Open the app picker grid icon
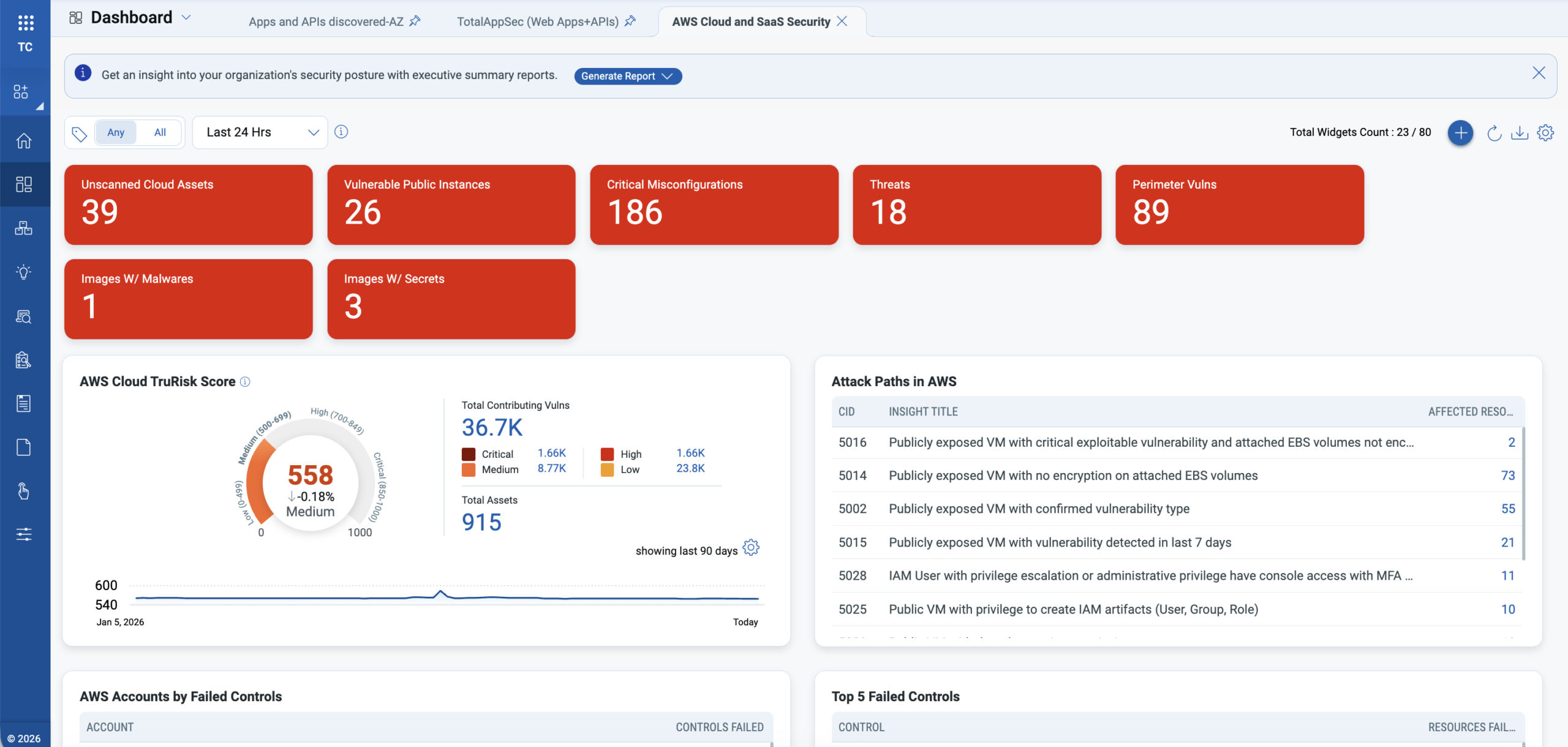The width and height of the screenshot is (1568, 747). tap(25, 23)
